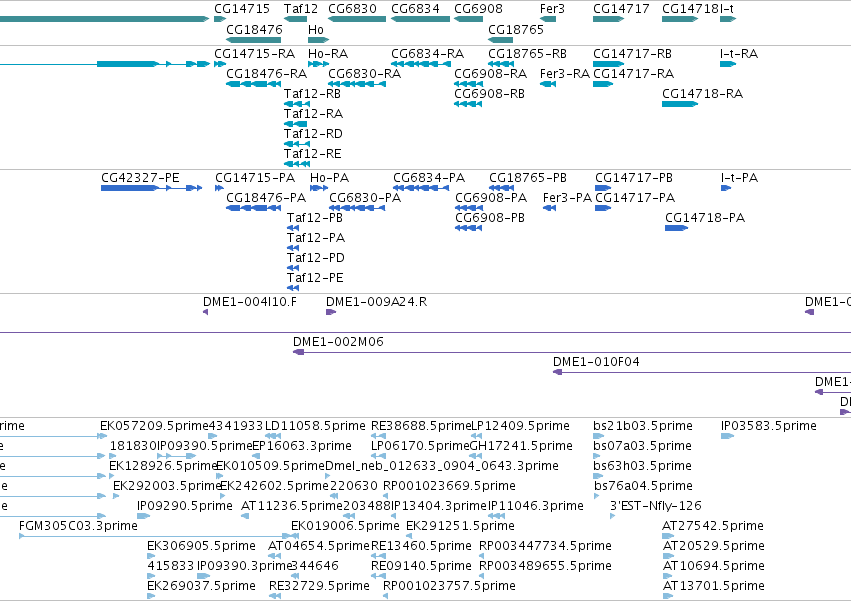Viewport: 851px width, 601px height.
Task: Select the CG18476-RA transcript label
Action: tap(266, 73)
